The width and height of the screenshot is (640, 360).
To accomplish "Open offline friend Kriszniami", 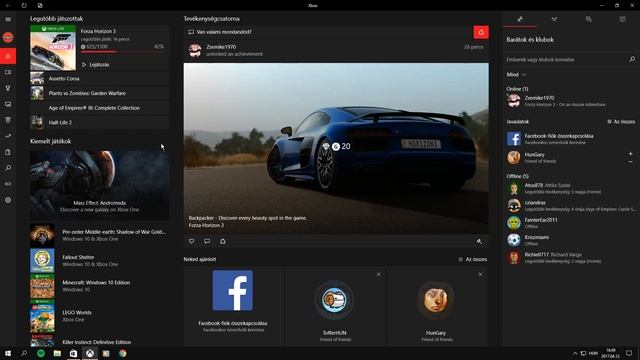I will (571, 240).
